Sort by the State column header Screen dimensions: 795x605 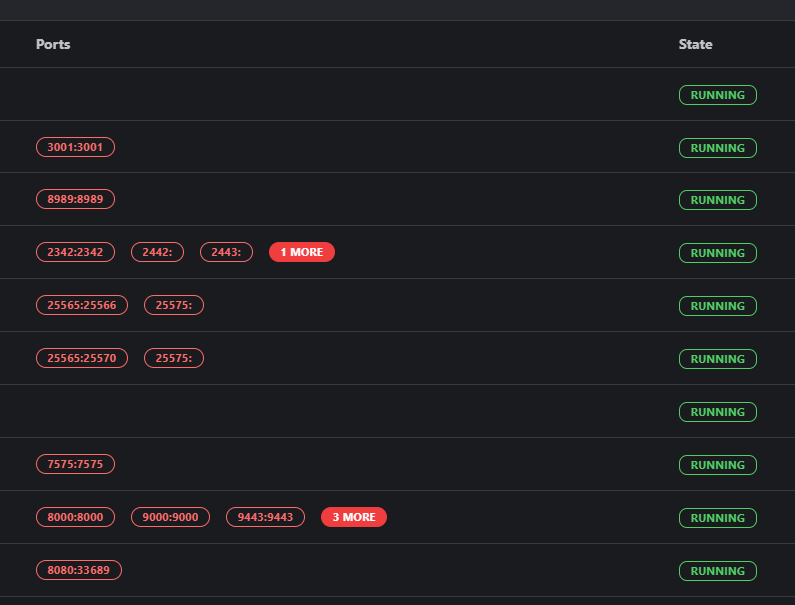pyautogui.click(x=695, y=44)
